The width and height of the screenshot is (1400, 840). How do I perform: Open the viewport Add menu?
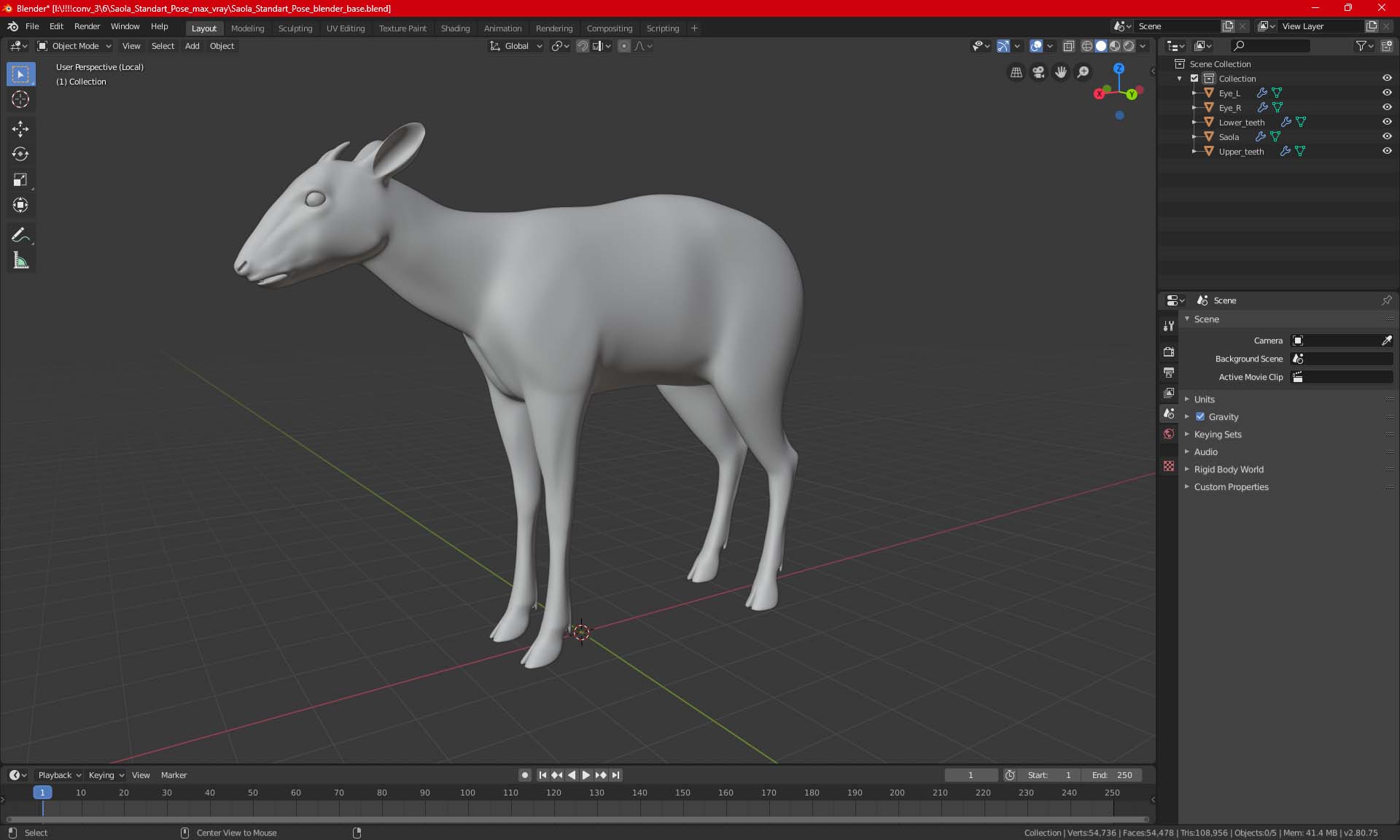pyautogui.click(x=192, y=46)
